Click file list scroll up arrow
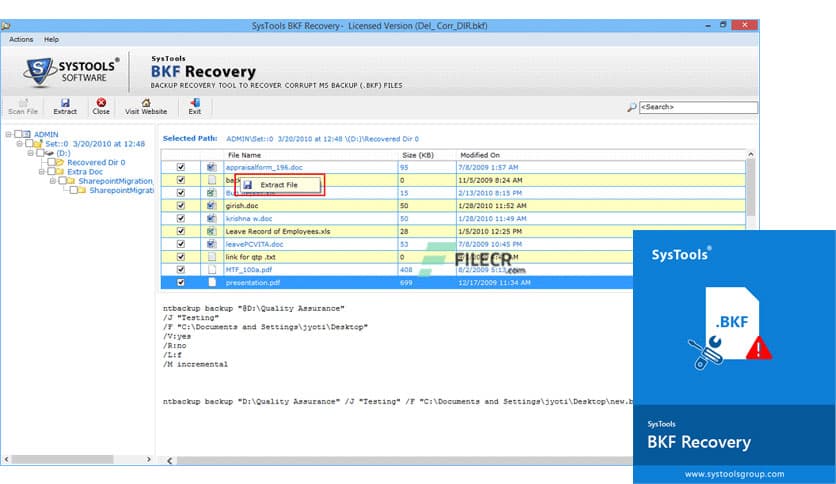This screenshot has height=484, width=836. click(x=751, y=155)
